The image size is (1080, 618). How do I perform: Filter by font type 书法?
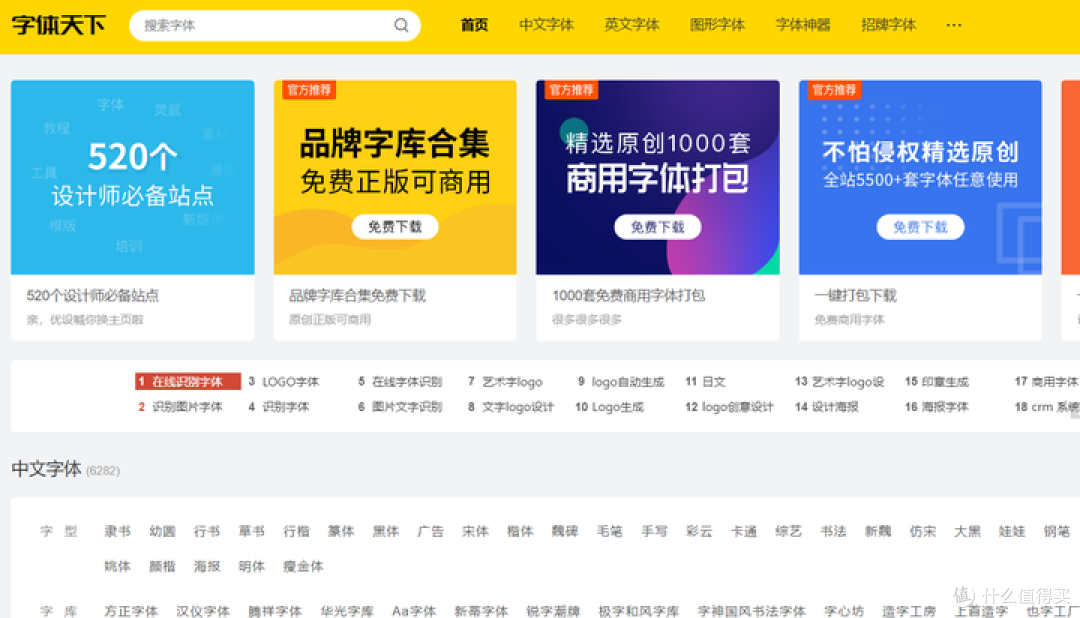(833, 531)
